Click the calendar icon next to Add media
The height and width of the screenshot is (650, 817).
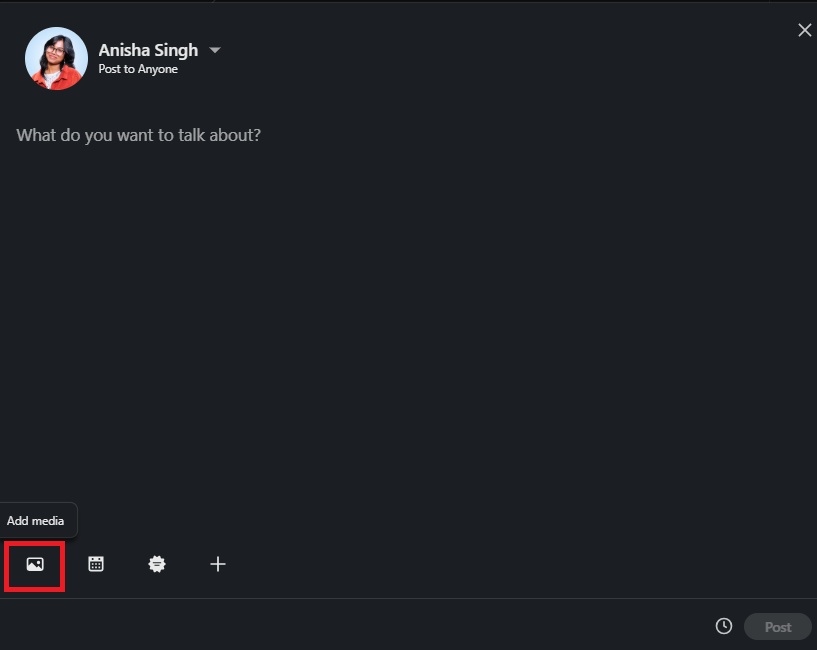coord(95,564)
